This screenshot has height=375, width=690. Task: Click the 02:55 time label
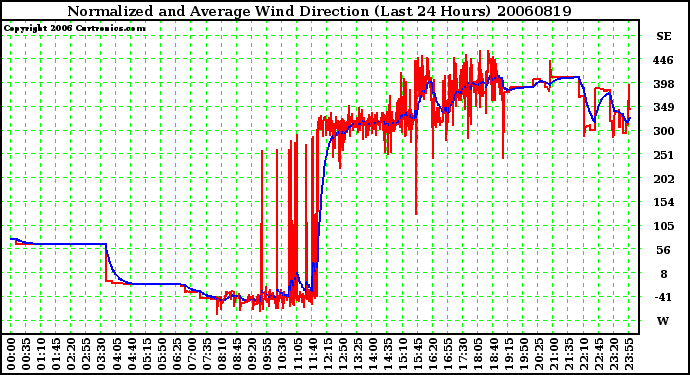tap(86, 354)
